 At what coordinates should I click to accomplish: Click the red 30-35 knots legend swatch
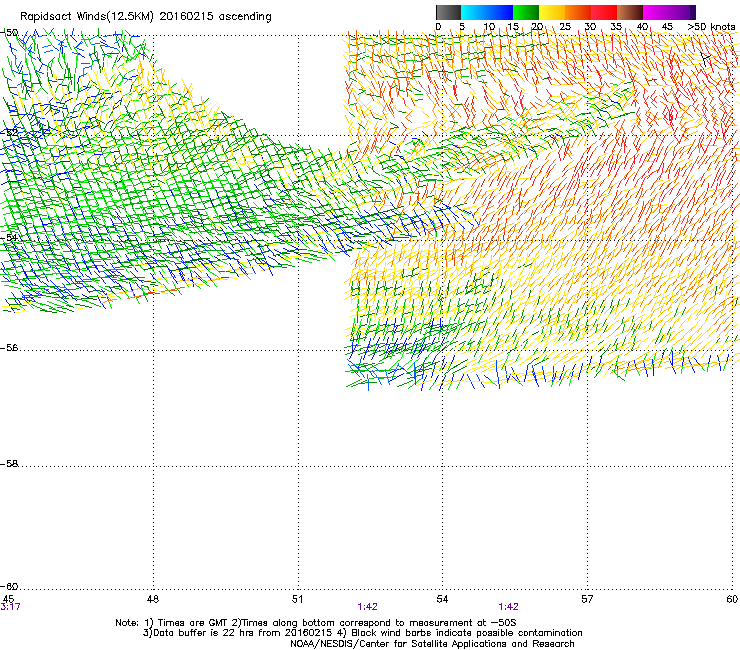pos(604,12)
